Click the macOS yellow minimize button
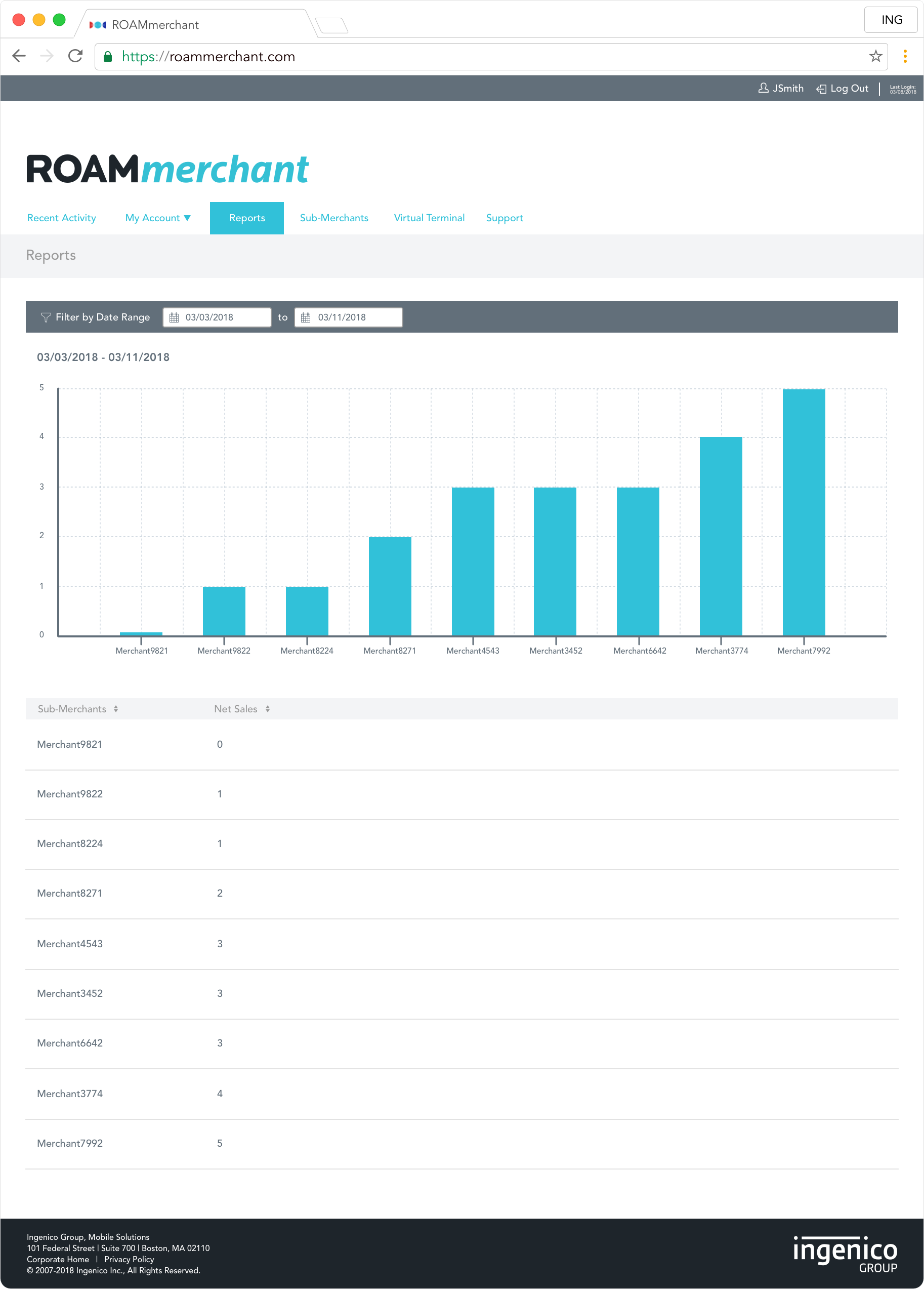 [x=38, y=20]
